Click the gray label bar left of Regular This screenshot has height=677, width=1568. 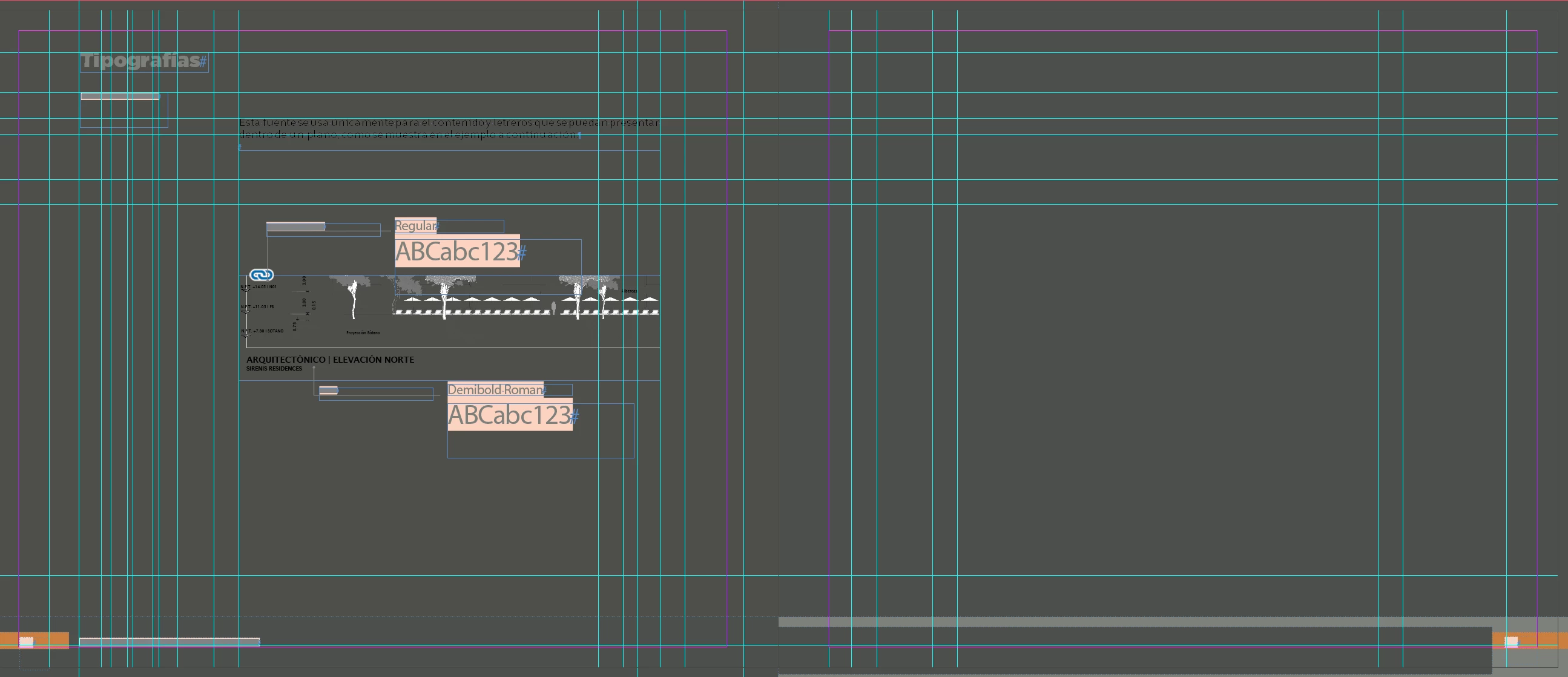[x=295, y=227]
